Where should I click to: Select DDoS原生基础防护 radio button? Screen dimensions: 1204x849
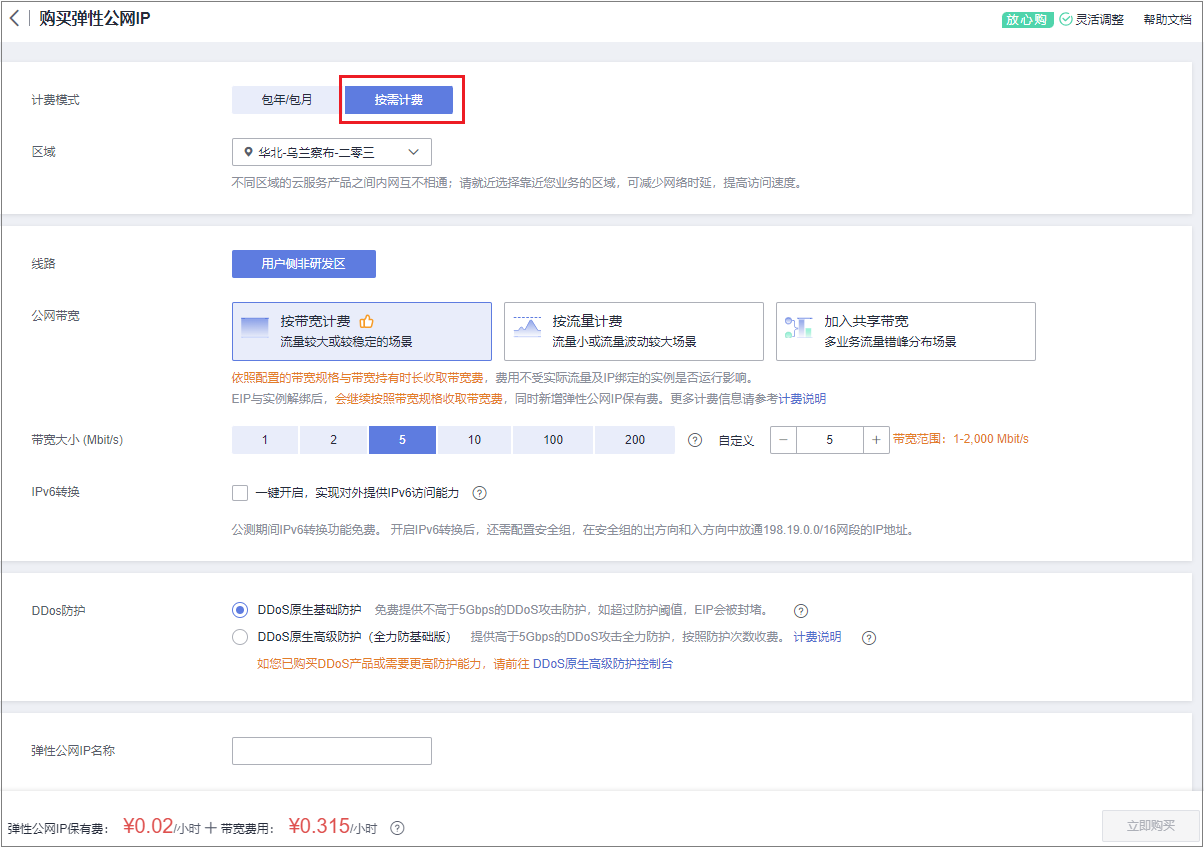pyautogui.click(x=240, y=610)
